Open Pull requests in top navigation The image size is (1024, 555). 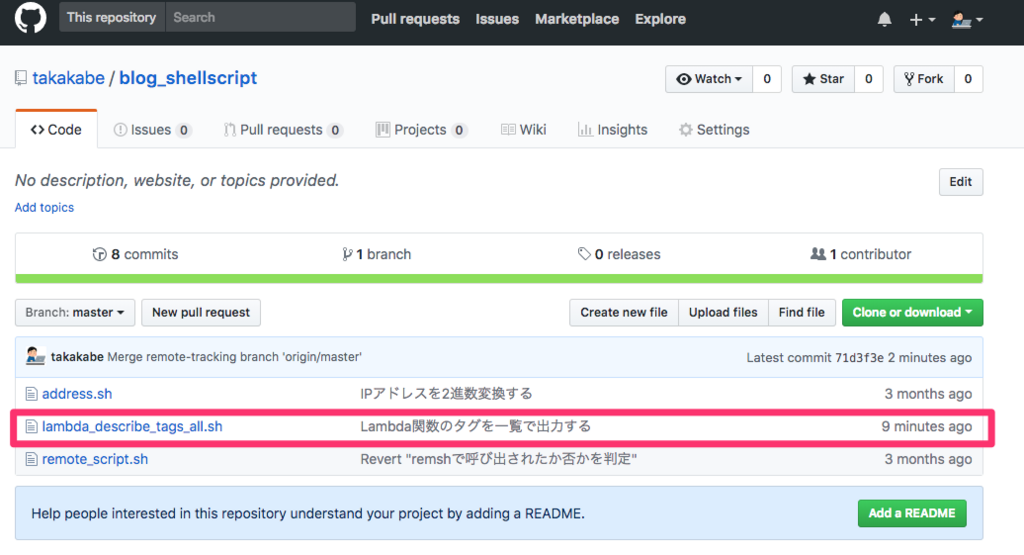tap(415, 19)
